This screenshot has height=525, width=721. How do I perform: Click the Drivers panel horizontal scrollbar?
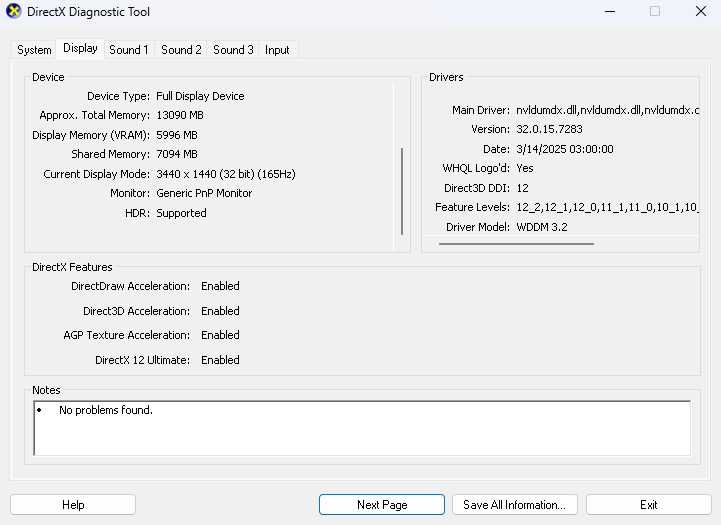(516, 244)
